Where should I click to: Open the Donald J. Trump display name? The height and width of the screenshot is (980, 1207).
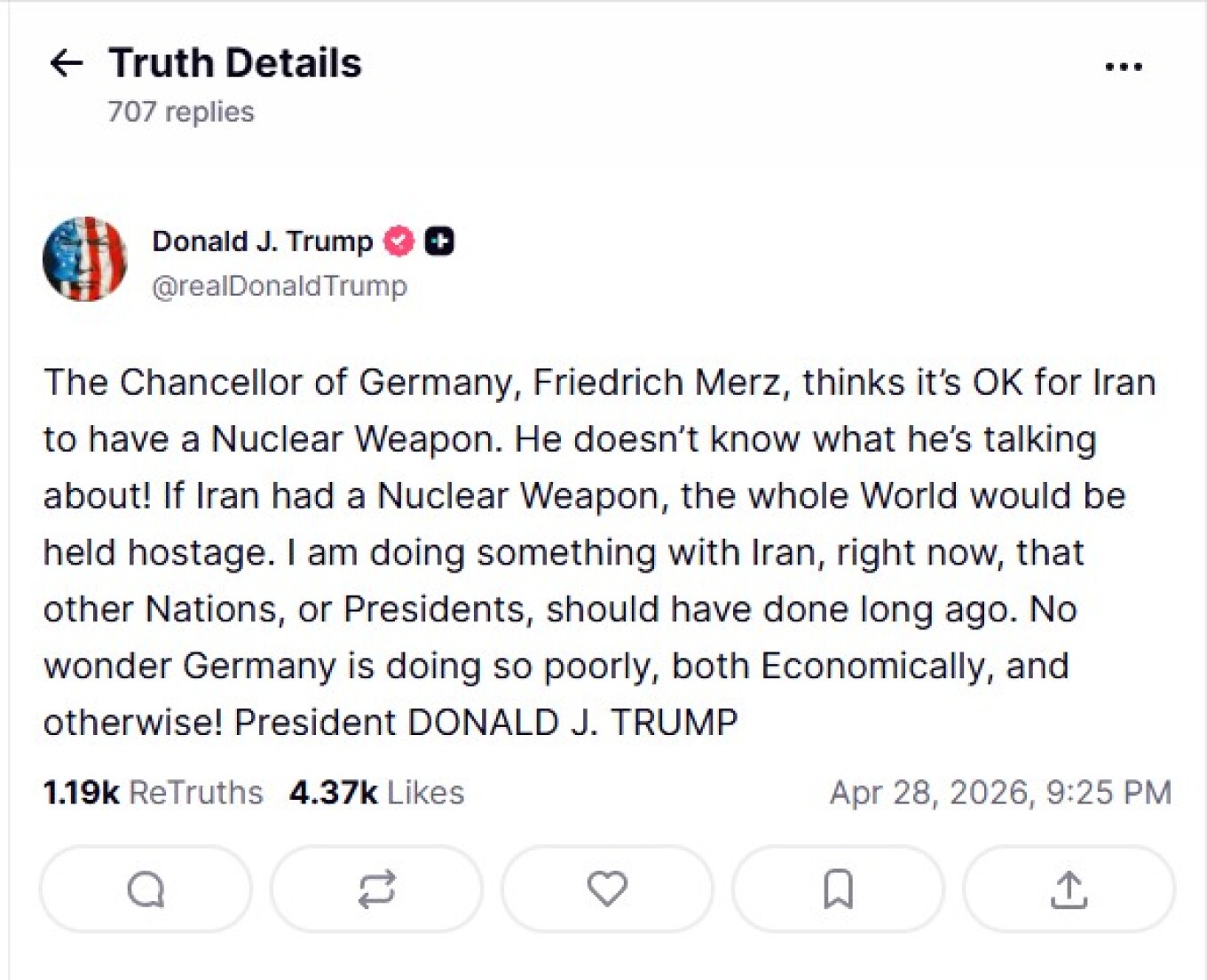(262, 241)
